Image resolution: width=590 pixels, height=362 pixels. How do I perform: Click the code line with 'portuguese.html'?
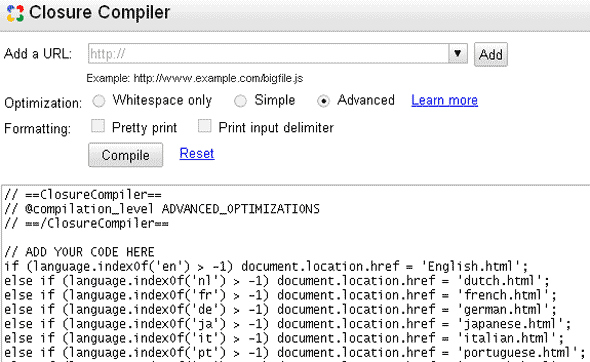295,352
